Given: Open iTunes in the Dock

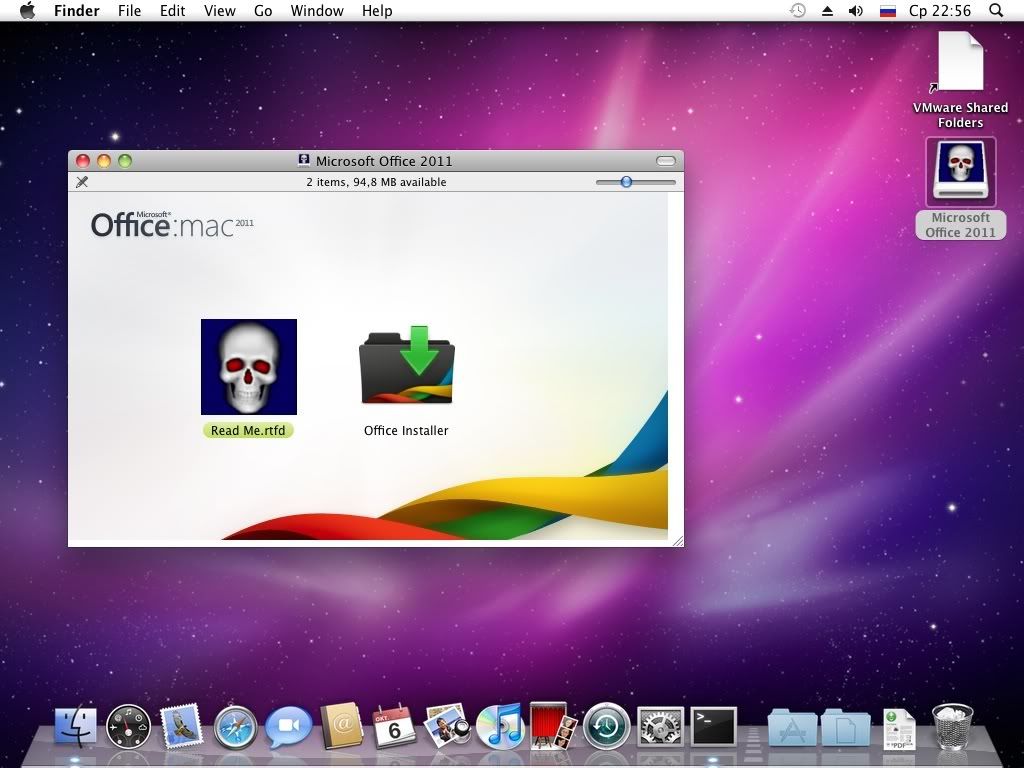Looking at the screenshot, I should point(500,726).
